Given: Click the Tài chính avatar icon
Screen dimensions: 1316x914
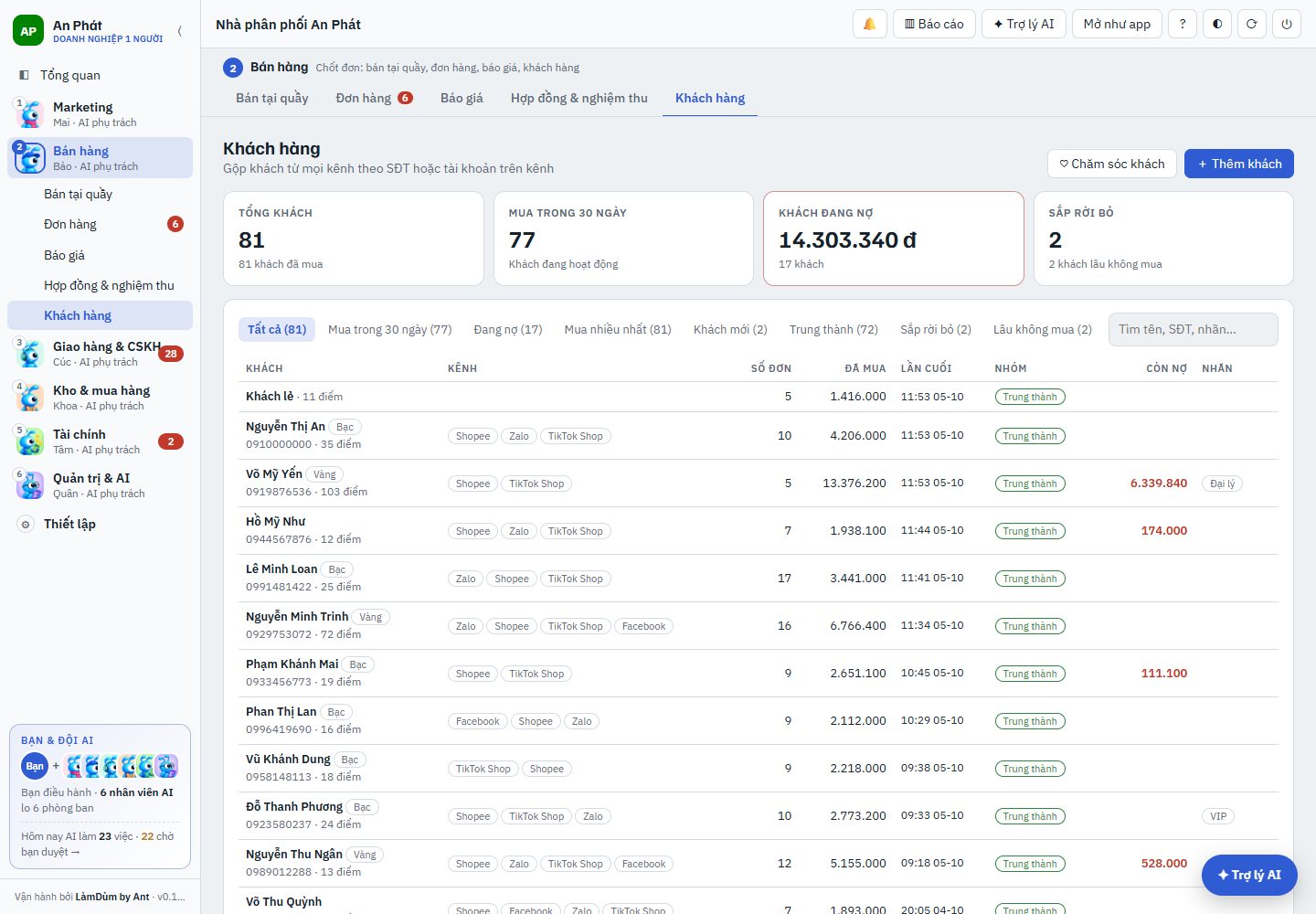Looking at the screenshot, I should coord(29,441).
